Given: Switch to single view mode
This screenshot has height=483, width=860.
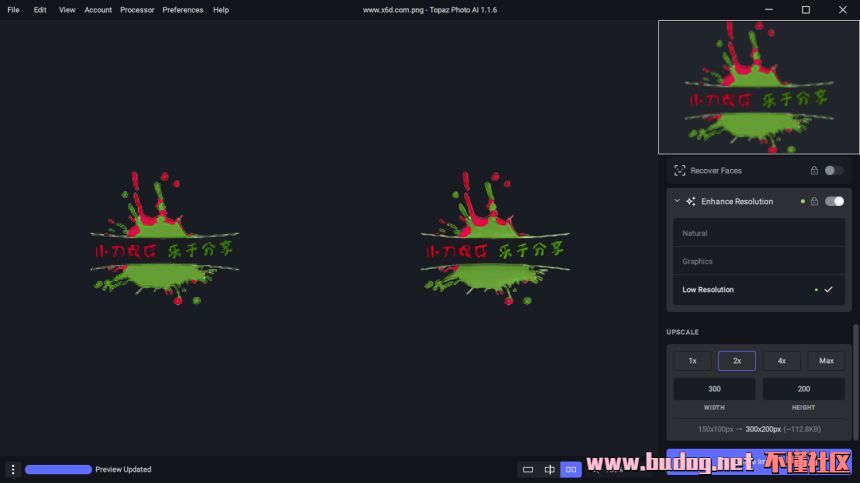Looking at the screenshot, I should point(528,469).
